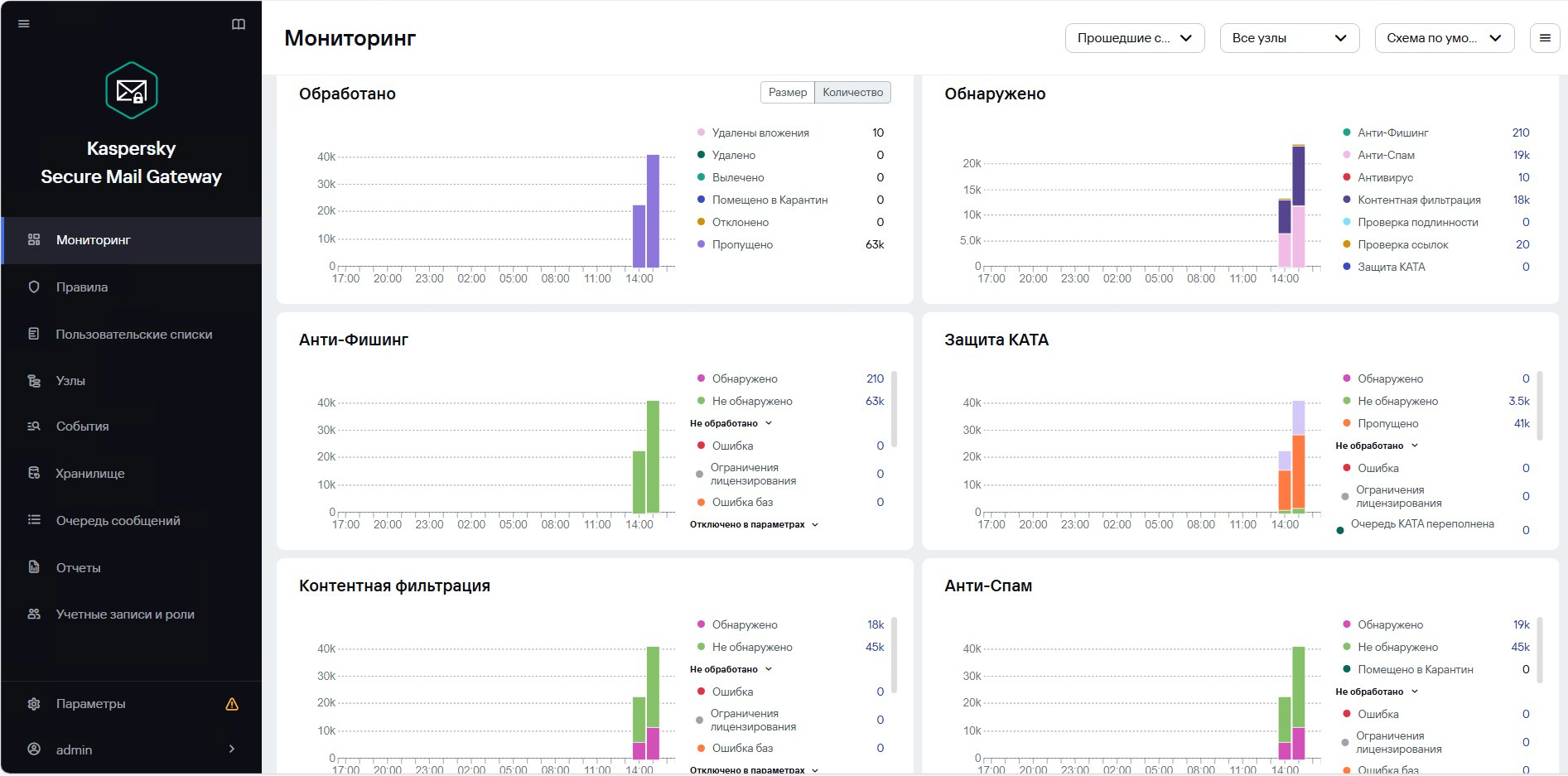Open Отчеты reports icon section
Image resolution: width=1568 pixels, height=776 pixels.
tap(34, 568)
